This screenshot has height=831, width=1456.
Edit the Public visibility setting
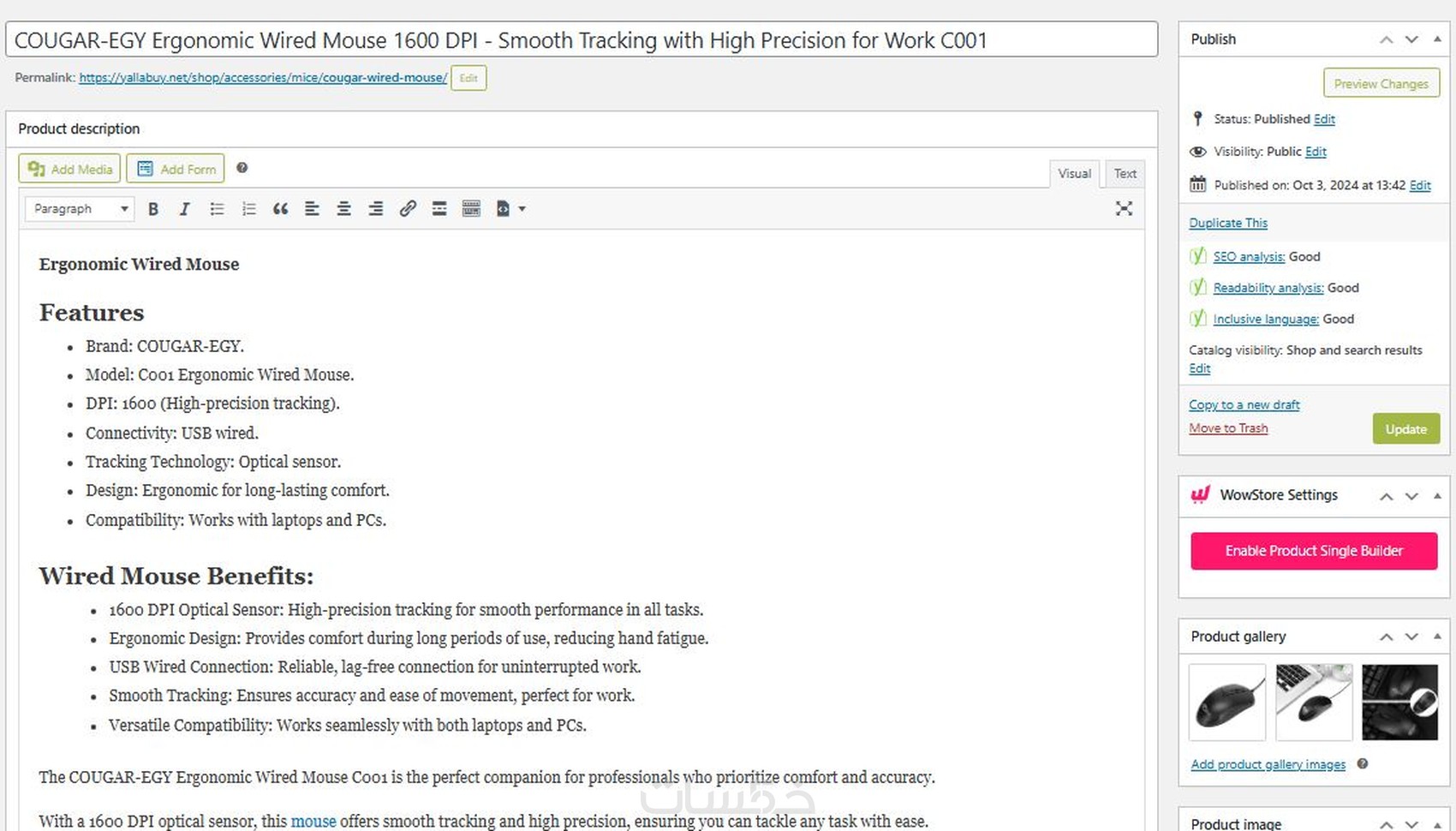(1316, 152)
